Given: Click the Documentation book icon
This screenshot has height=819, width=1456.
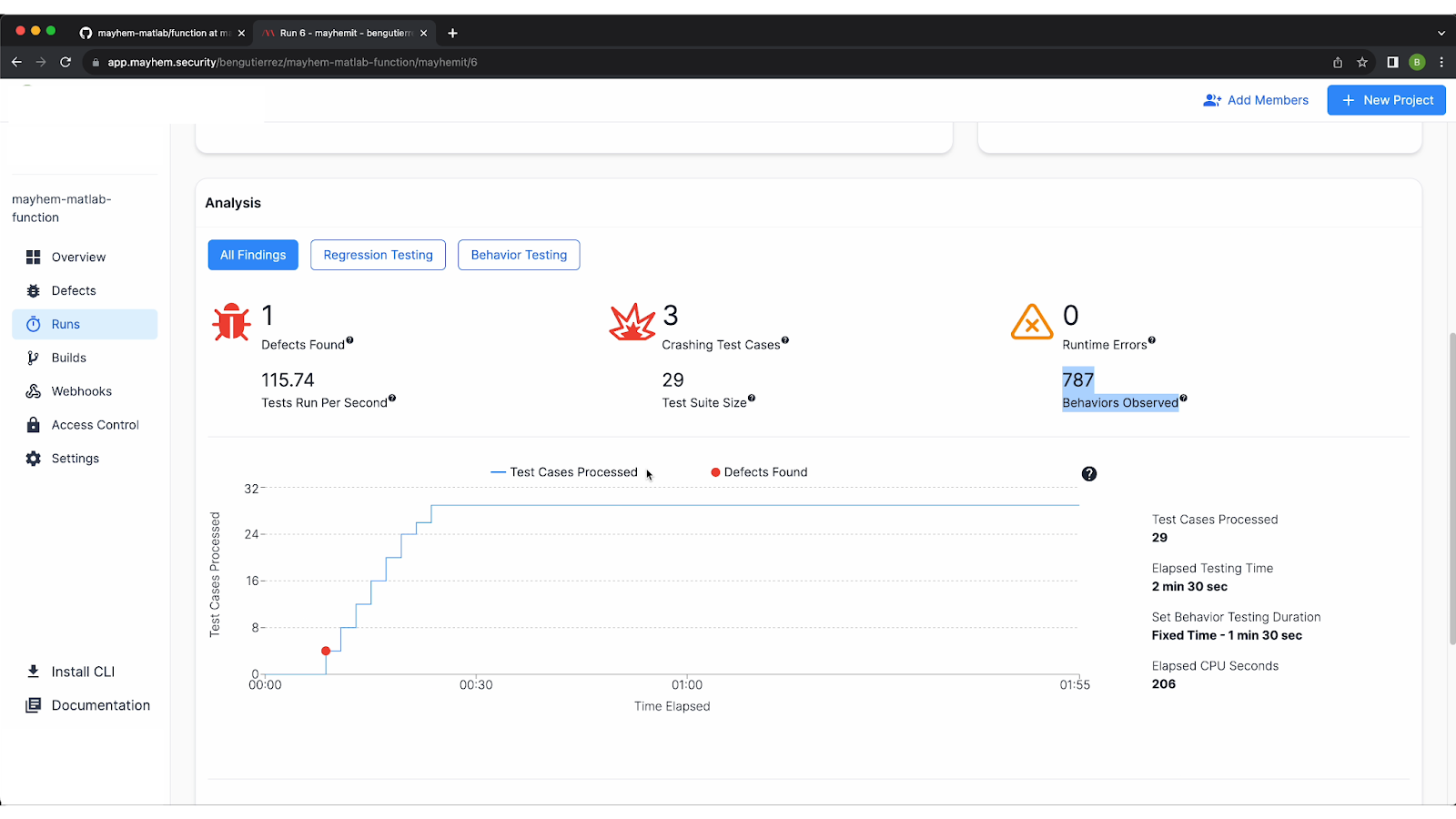Looking at the screenshot, I should tap(34, 705).
